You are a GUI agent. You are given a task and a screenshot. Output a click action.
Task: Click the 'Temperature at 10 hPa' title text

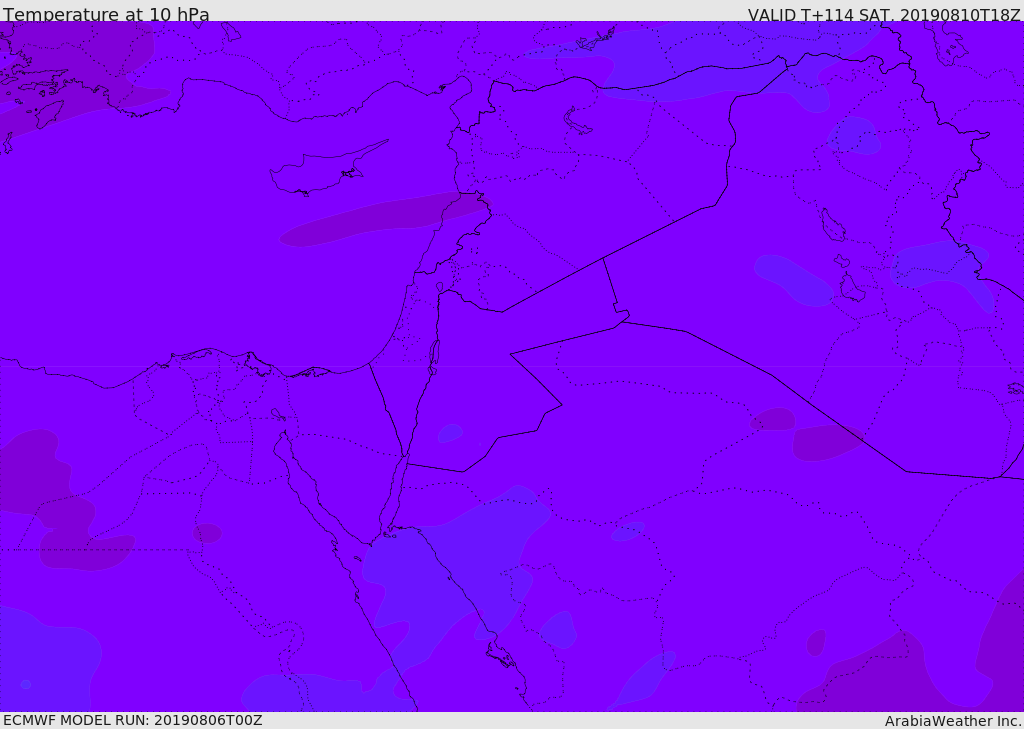pyautogui.click(x=106, y=14)
